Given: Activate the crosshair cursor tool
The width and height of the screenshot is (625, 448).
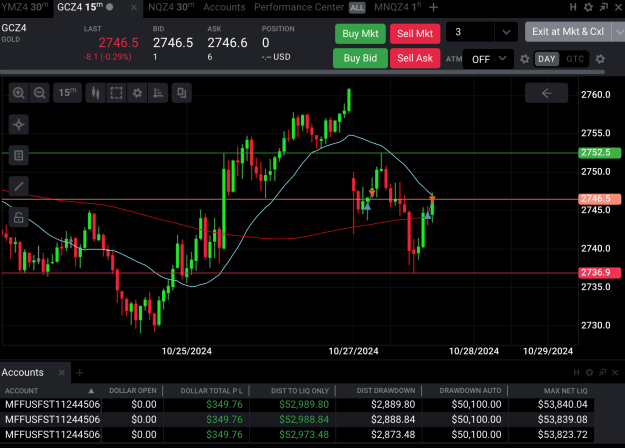Looking at the screenshot, I should point(19,125).
